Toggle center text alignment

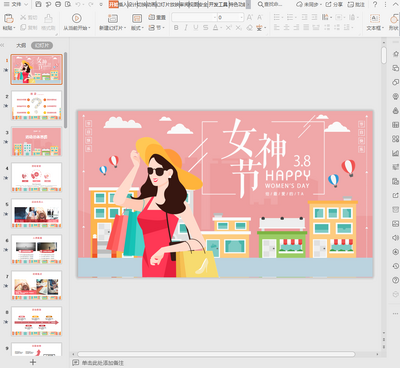coord(286,28)
